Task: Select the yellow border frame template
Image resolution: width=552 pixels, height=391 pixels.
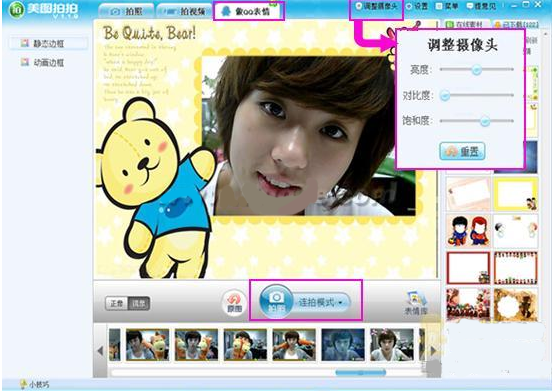Action: [516, 194]
